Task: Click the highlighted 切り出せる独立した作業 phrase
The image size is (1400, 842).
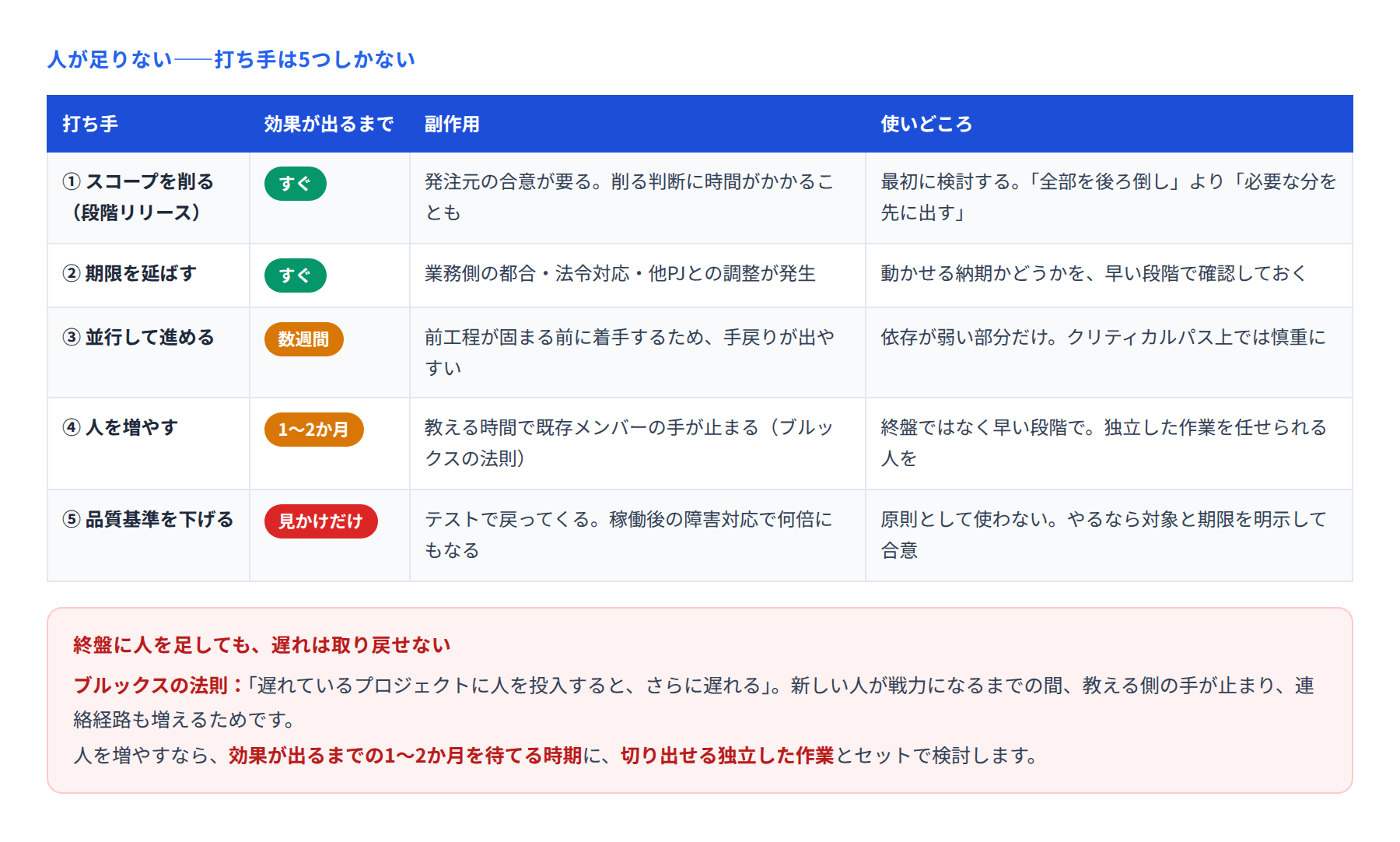Action: [x=727, y=756]
